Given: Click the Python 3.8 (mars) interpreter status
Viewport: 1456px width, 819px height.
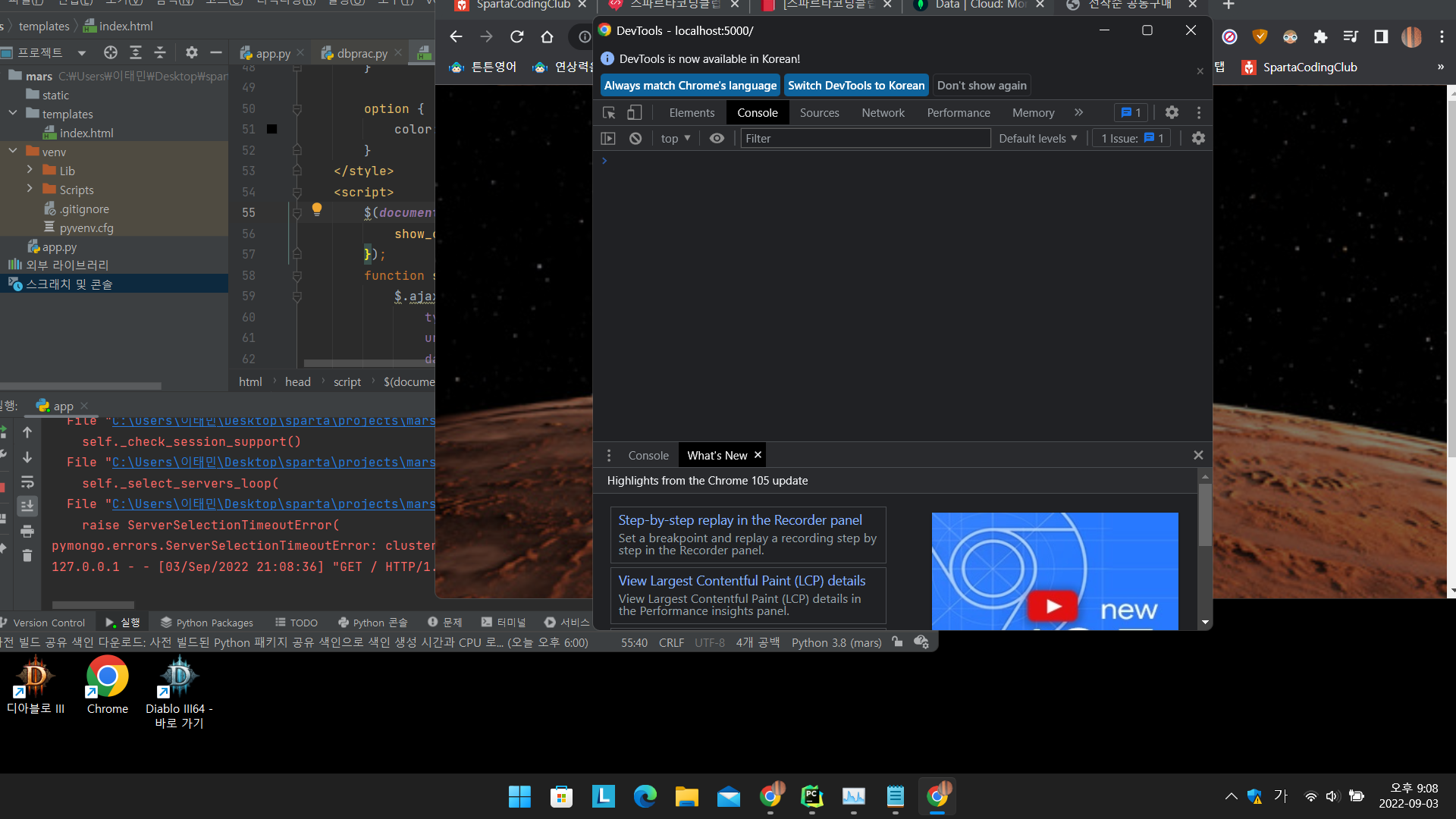Looking at the screenshot, I should click(x=836, y=642).
